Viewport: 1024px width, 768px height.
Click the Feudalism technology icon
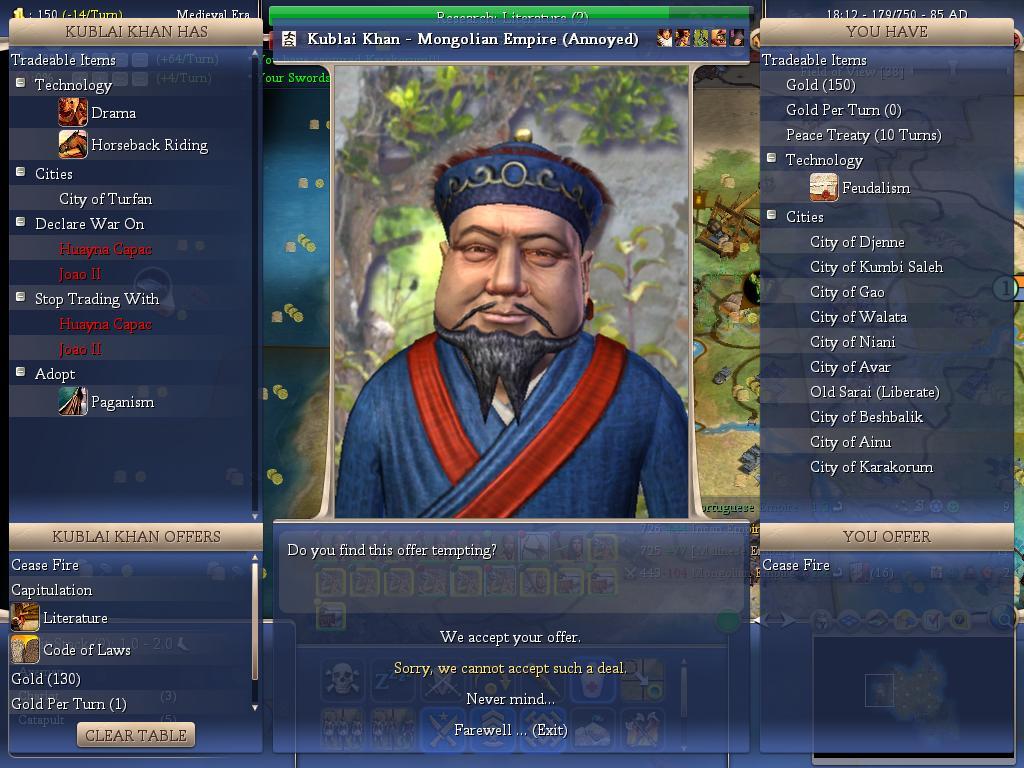[x=824, y=187]
